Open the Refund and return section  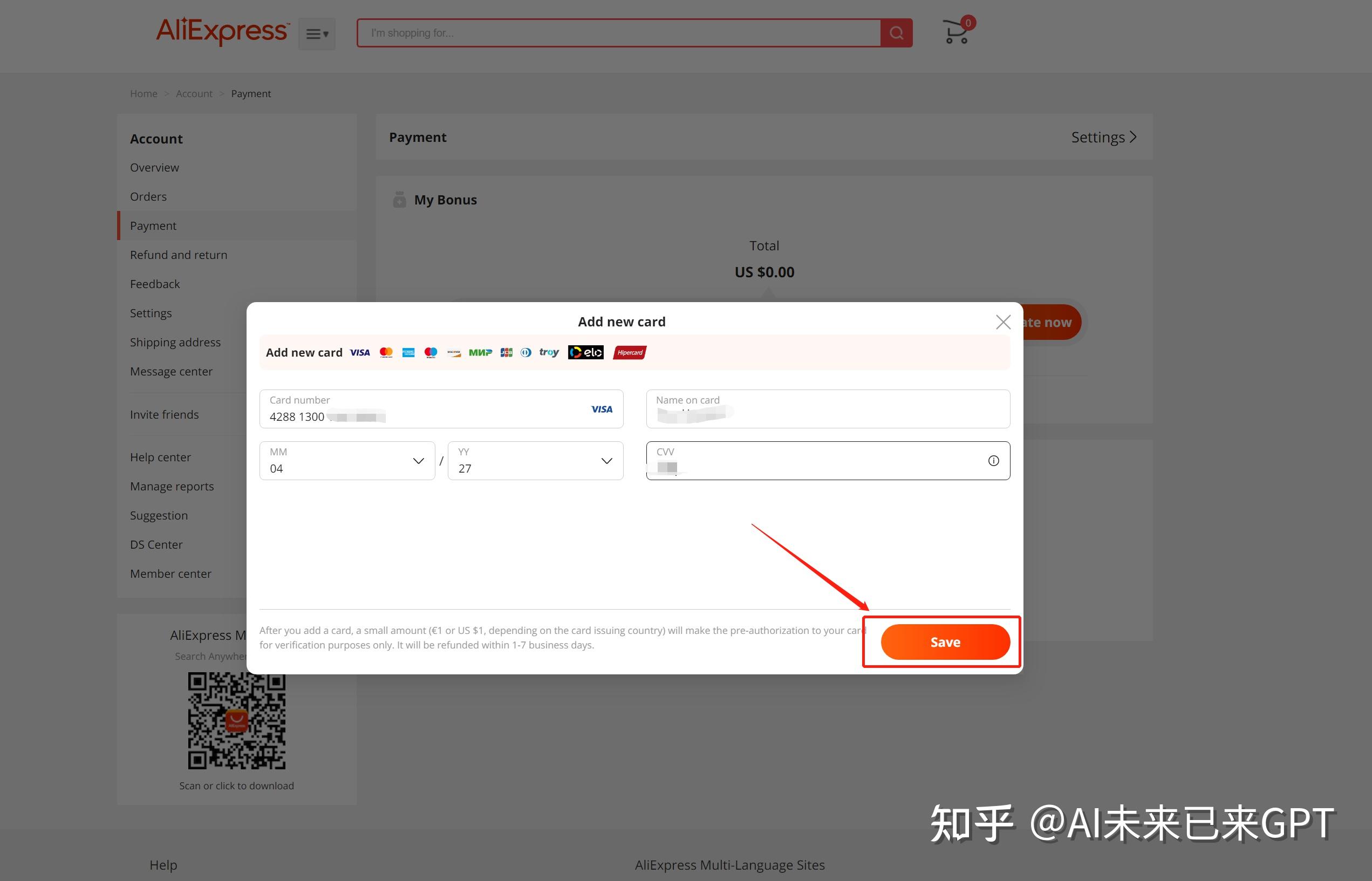(178, 255)
